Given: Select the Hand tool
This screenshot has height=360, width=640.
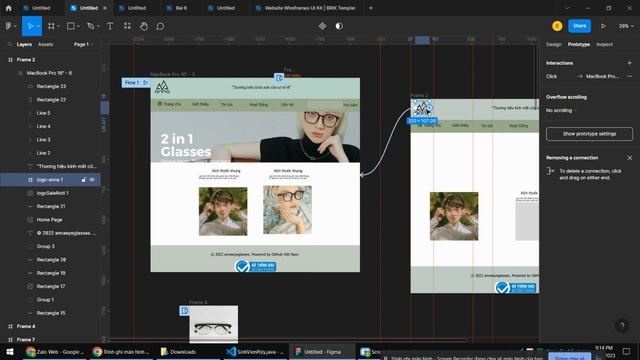Looking at the screenshot, I should (x=144, y=26).
